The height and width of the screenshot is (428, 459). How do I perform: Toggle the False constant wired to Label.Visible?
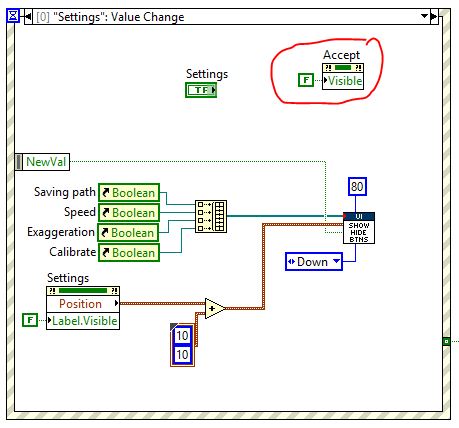coord(30,320)
